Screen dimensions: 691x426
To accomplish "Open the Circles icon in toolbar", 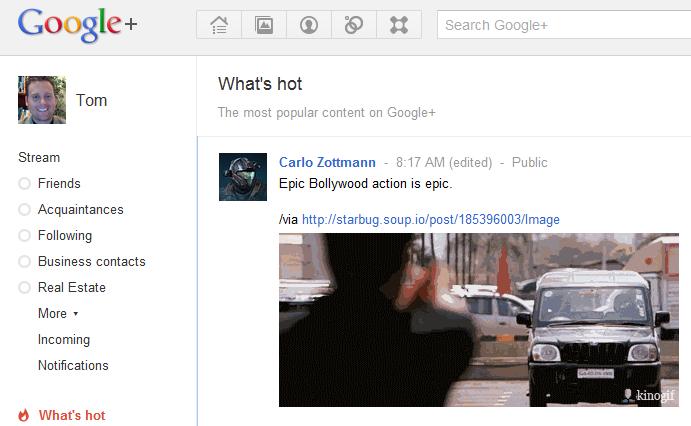I will (354, 25).
